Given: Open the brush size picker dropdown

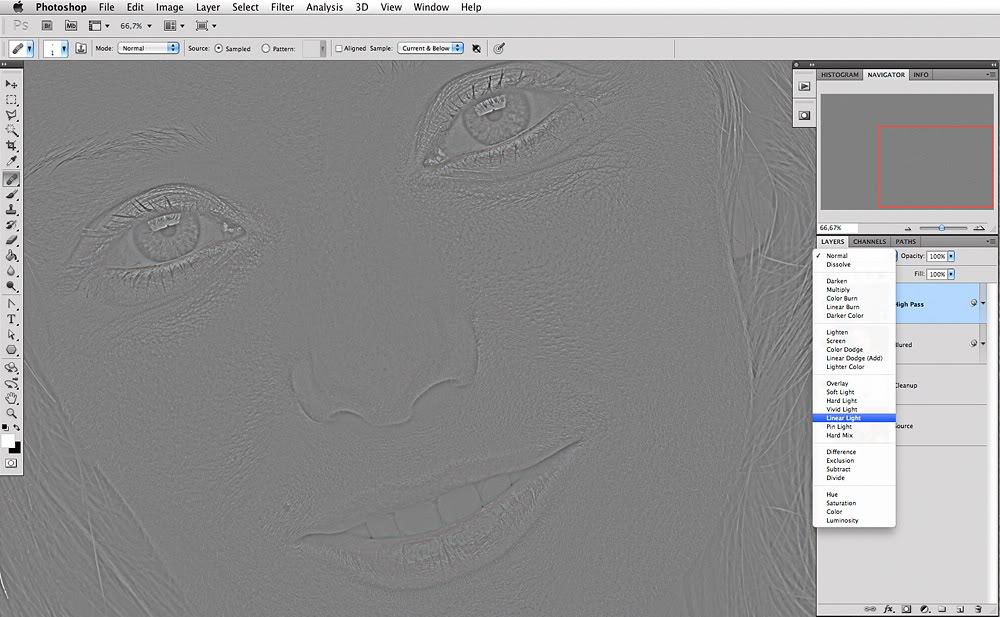Looking at the screenshot, I should [64, 48].
